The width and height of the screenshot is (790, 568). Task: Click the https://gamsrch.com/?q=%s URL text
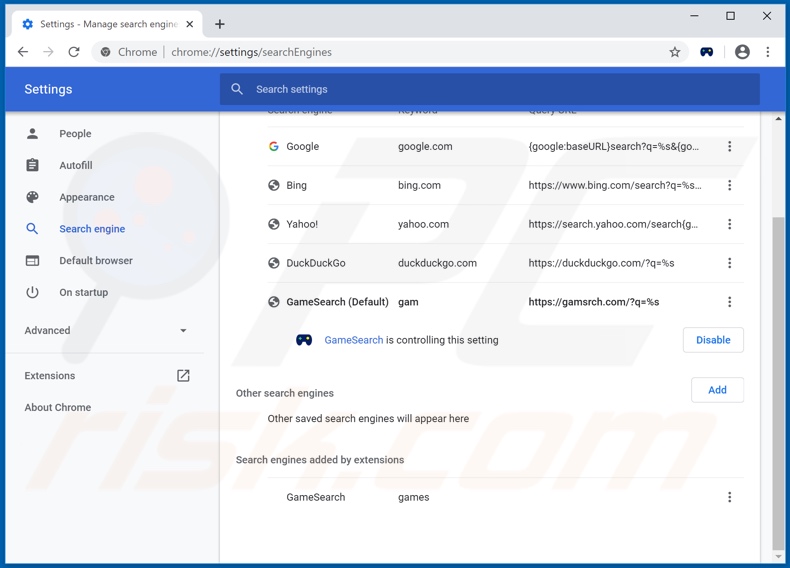(x=594, y=301)
